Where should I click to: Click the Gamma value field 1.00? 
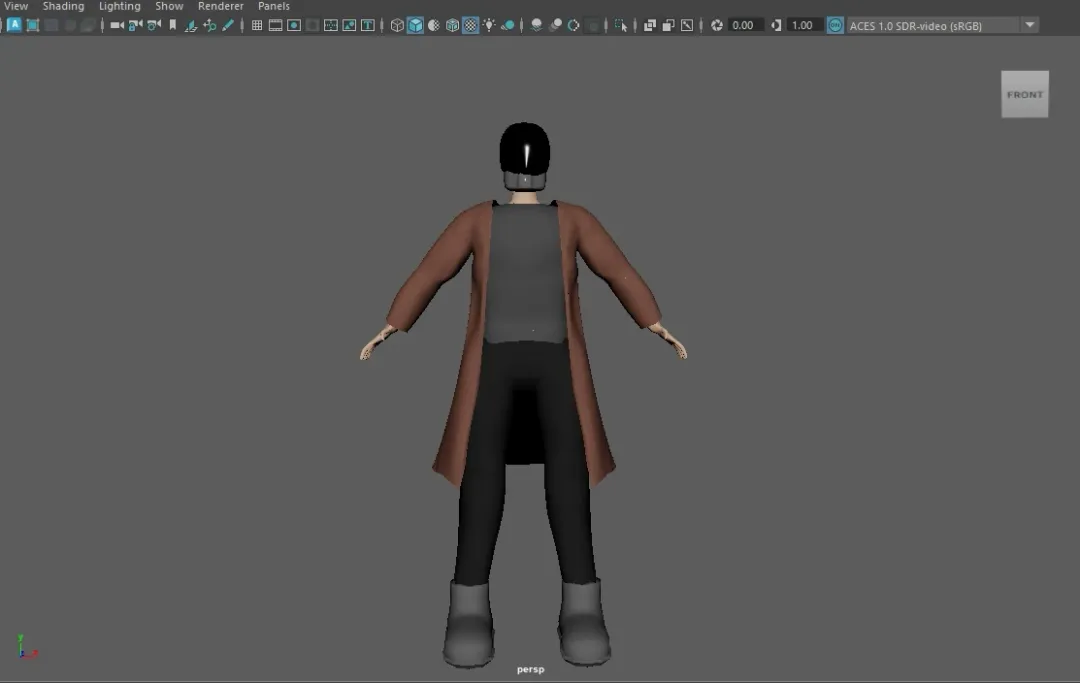point(804,25)
